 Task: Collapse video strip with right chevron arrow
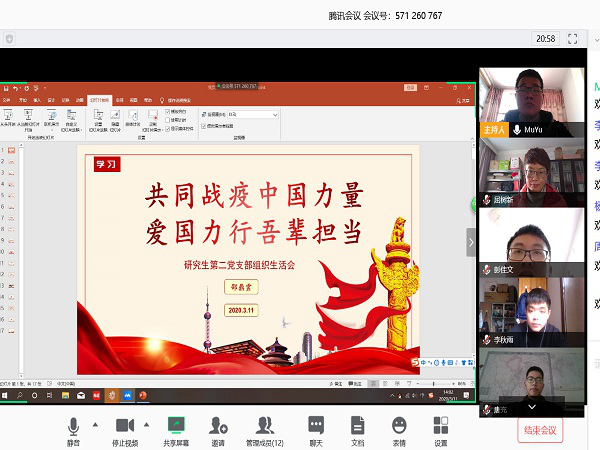471,241
